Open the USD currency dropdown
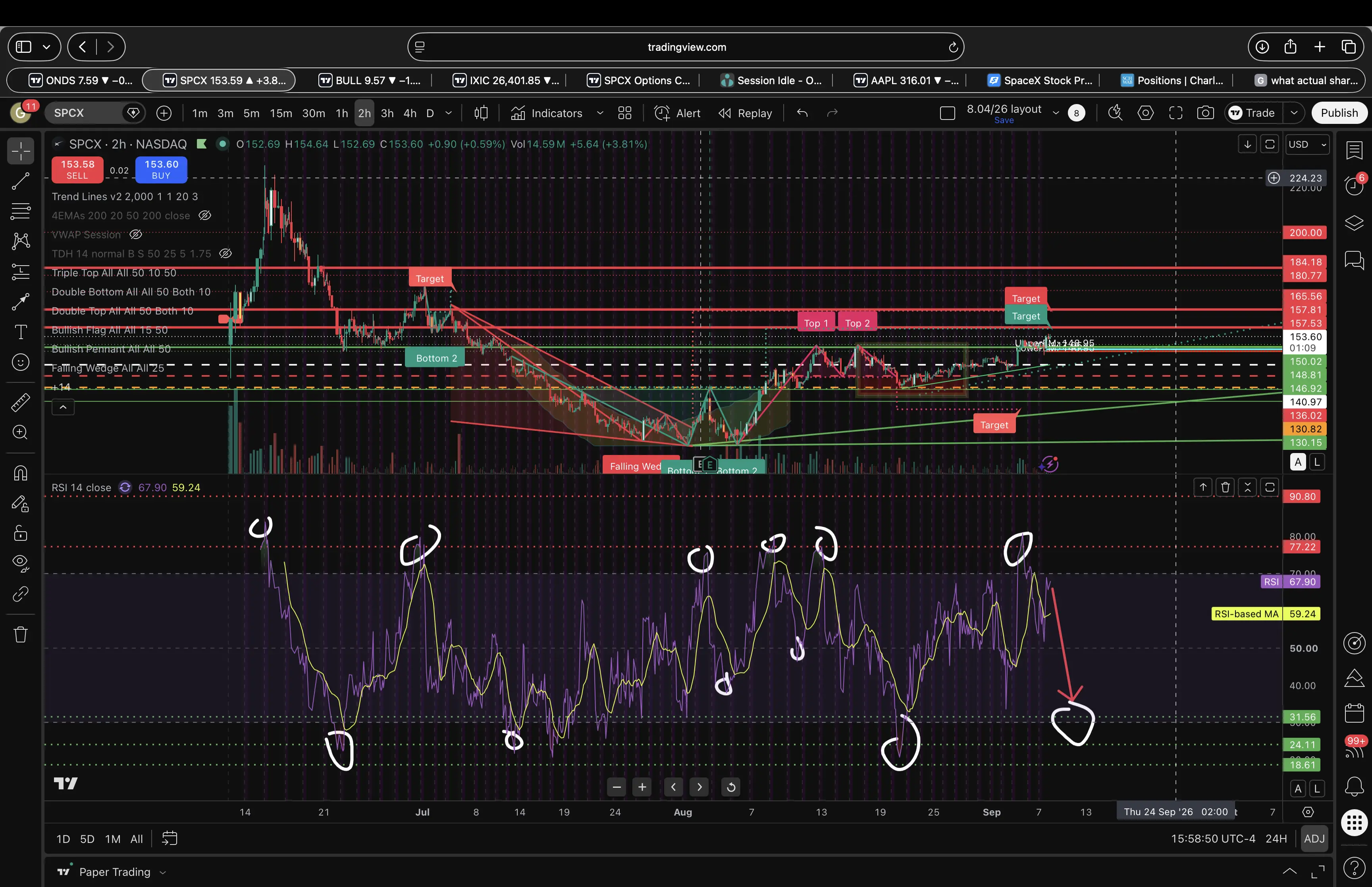Viewport: 1372px width, 887px height. click(1307, 144)
